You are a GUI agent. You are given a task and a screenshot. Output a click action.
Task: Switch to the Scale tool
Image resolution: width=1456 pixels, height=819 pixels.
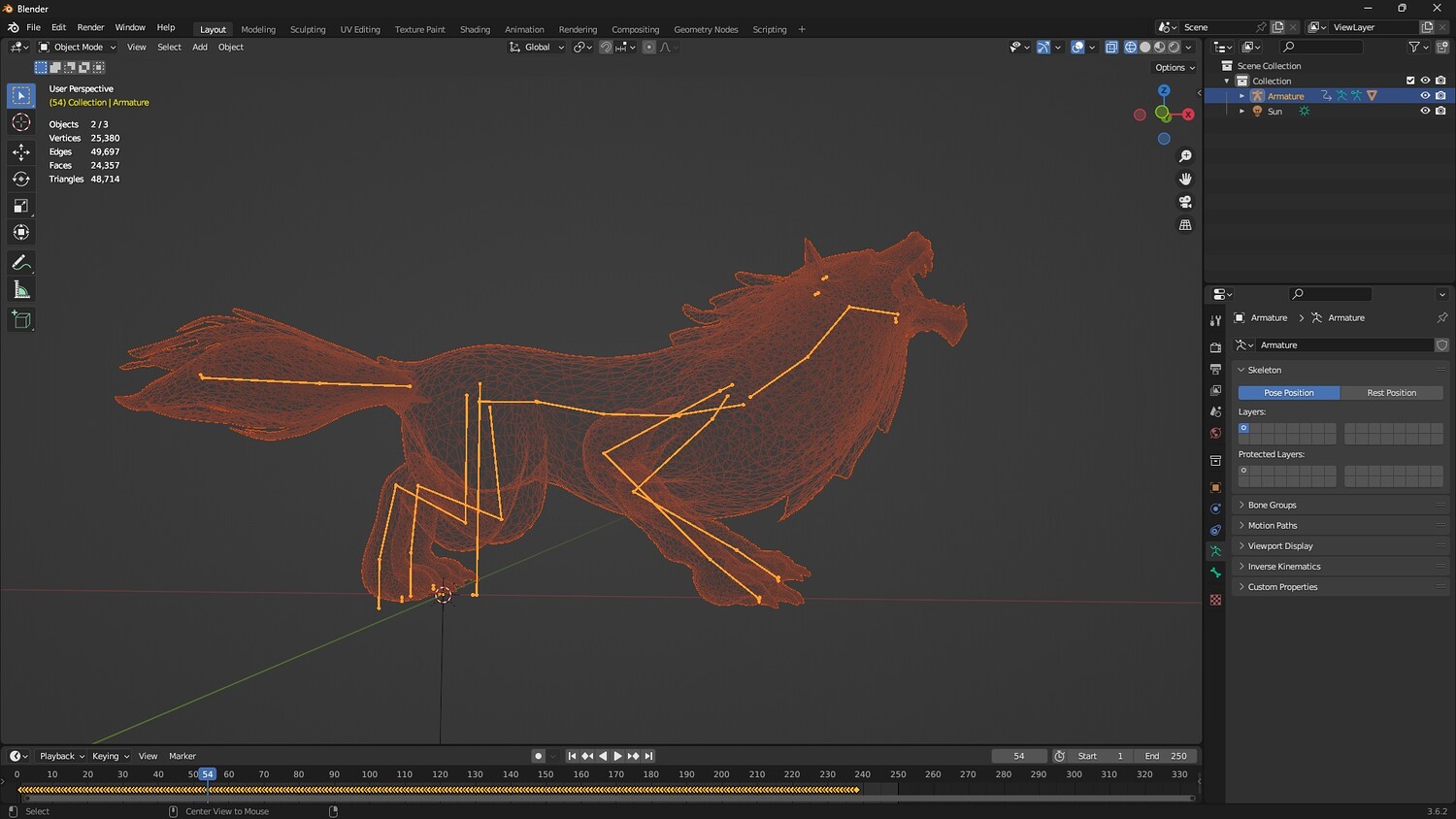tap(21, 206)
